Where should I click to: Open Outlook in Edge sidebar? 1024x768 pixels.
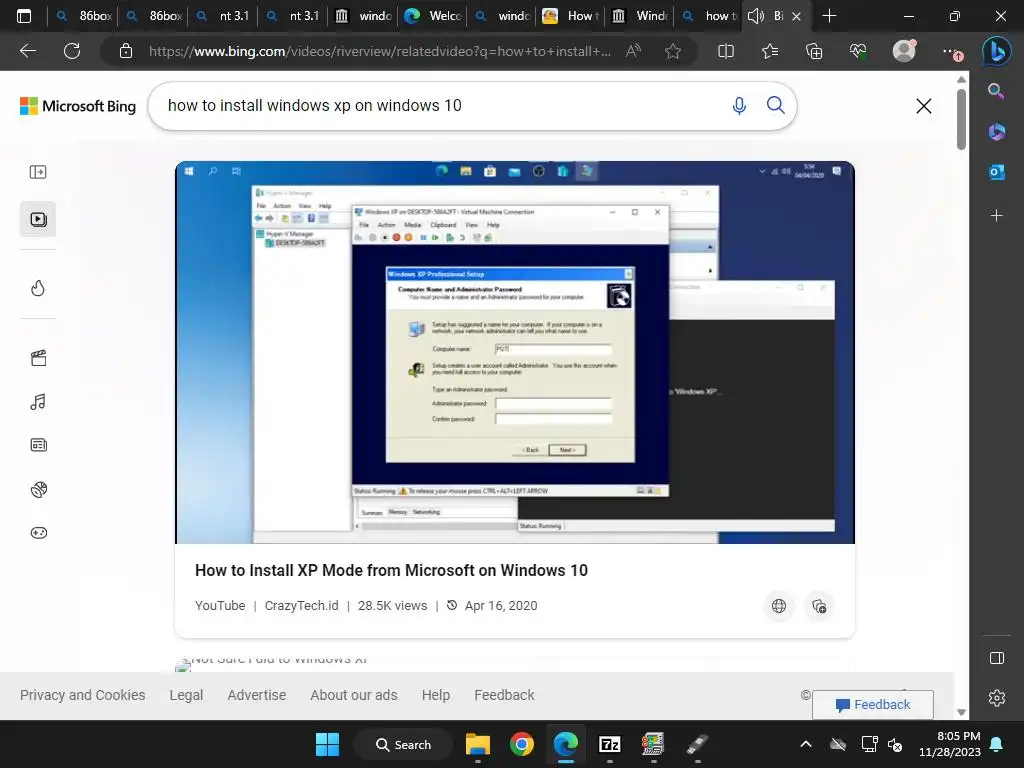996,172
